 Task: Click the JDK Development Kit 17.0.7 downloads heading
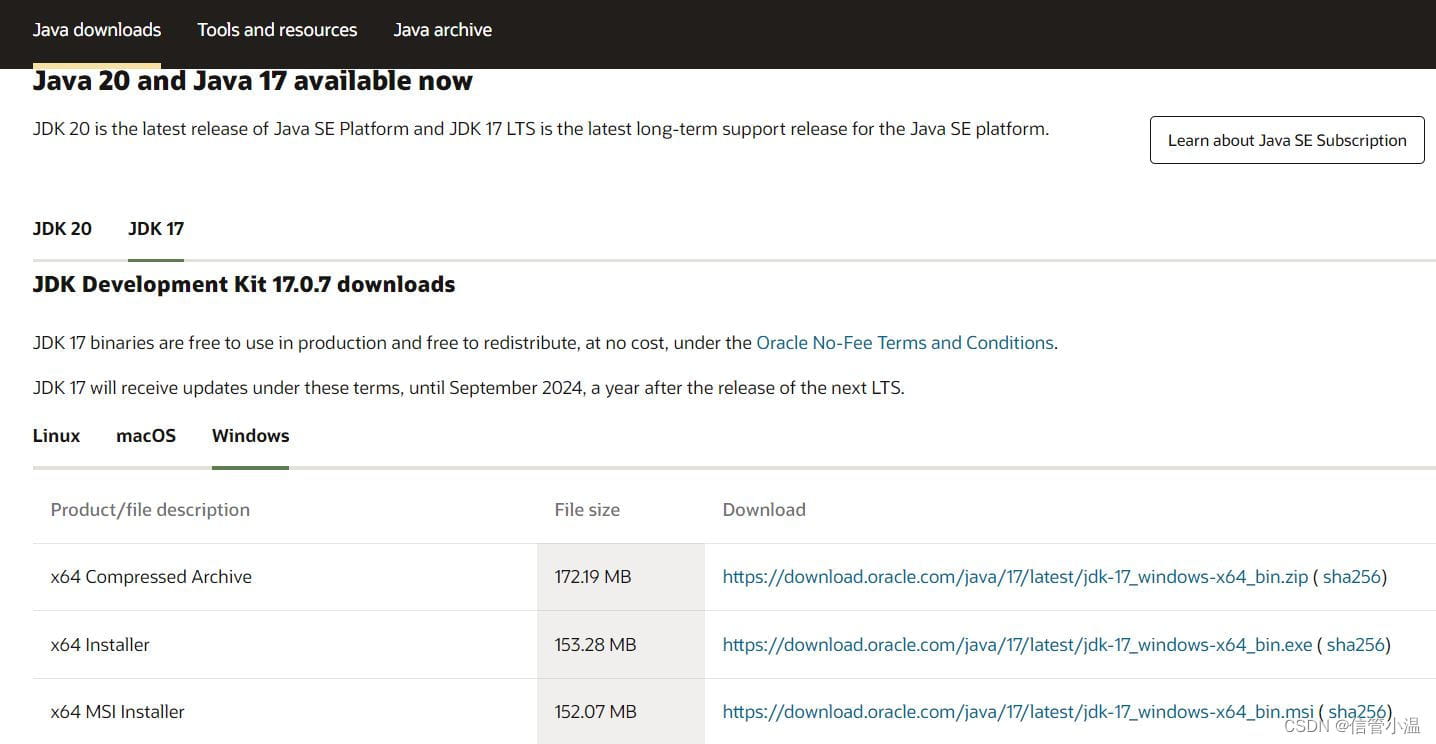click(x=244, y=285)
